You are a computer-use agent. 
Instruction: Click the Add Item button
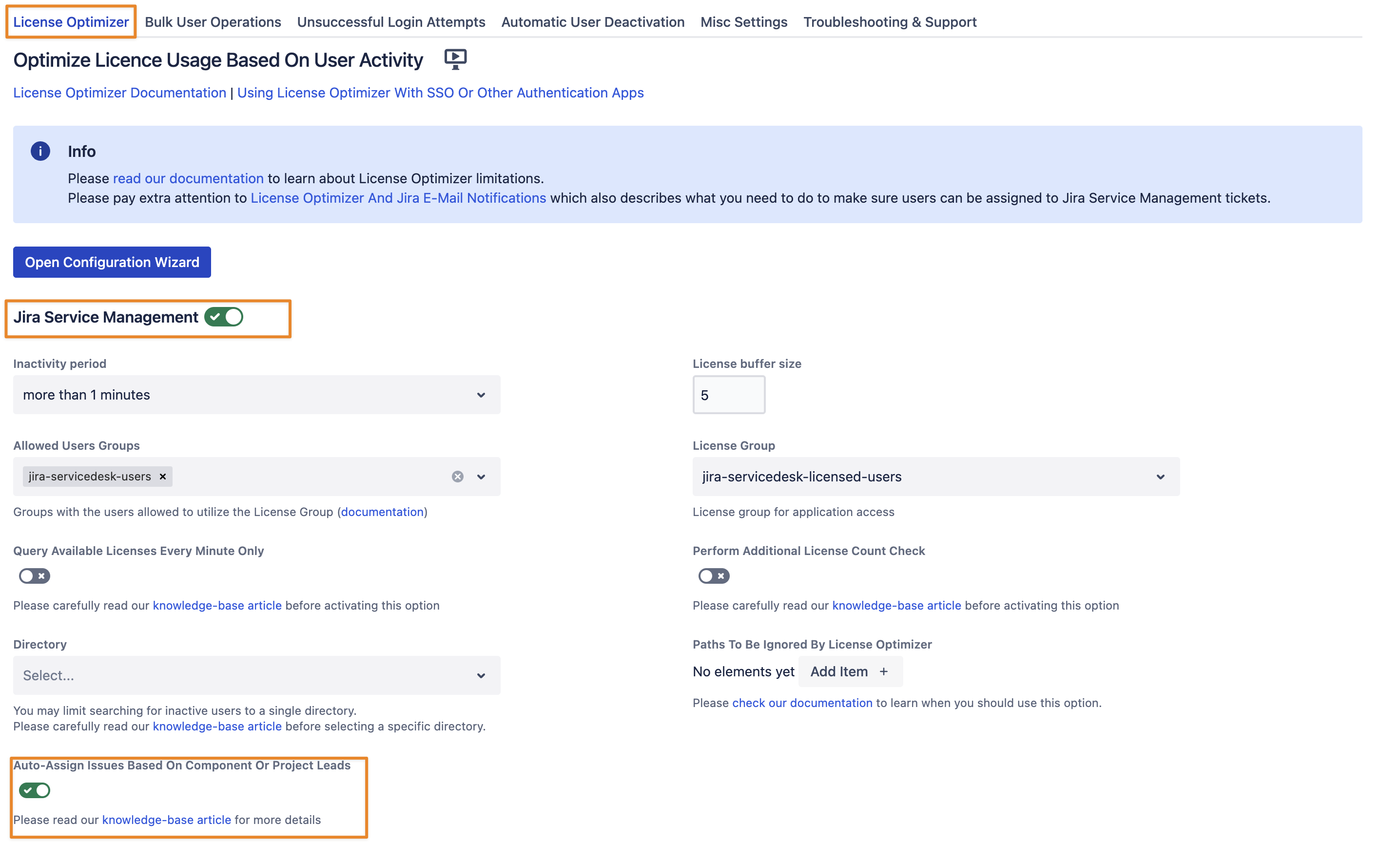click(850, 671)
